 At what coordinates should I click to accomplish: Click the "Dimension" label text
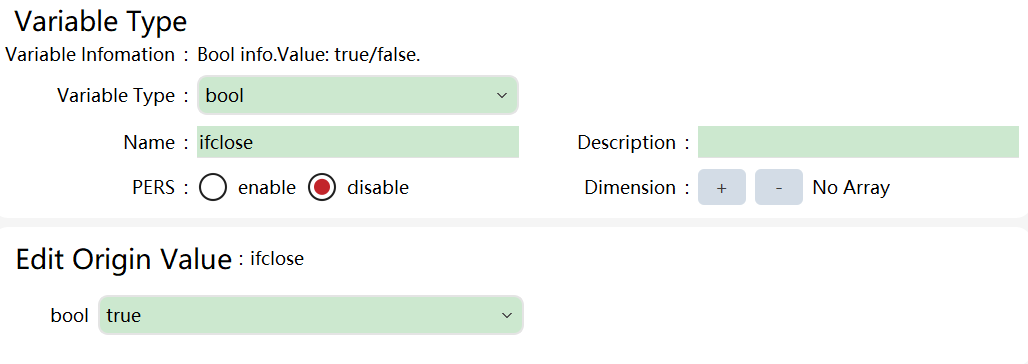(x=630, y=188)
